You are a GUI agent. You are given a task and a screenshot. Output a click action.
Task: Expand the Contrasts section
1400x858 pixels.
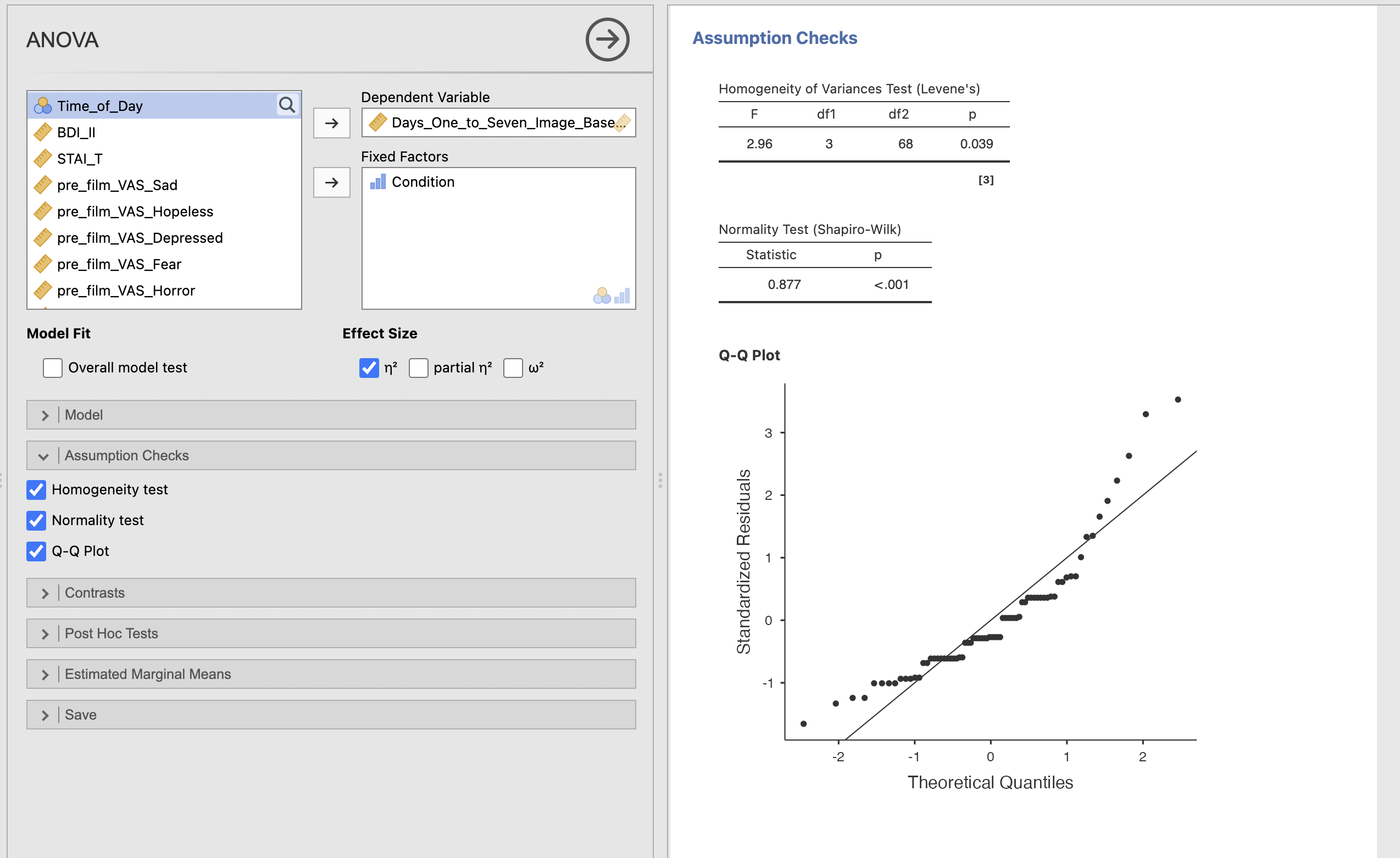point(331,593)
